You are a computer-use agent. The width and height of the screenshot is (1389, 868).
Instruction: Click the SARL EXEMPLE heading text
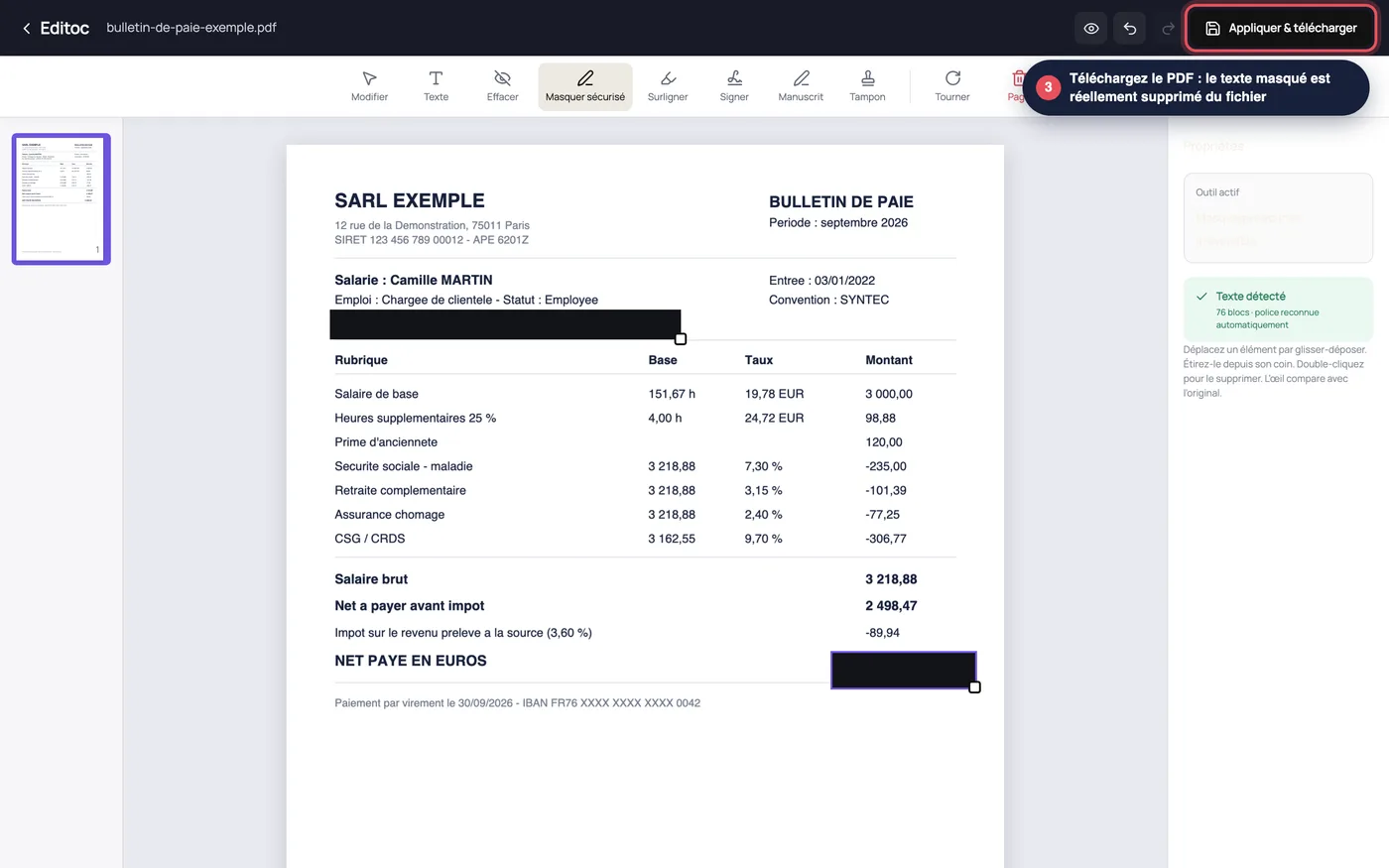click(410, 200)
